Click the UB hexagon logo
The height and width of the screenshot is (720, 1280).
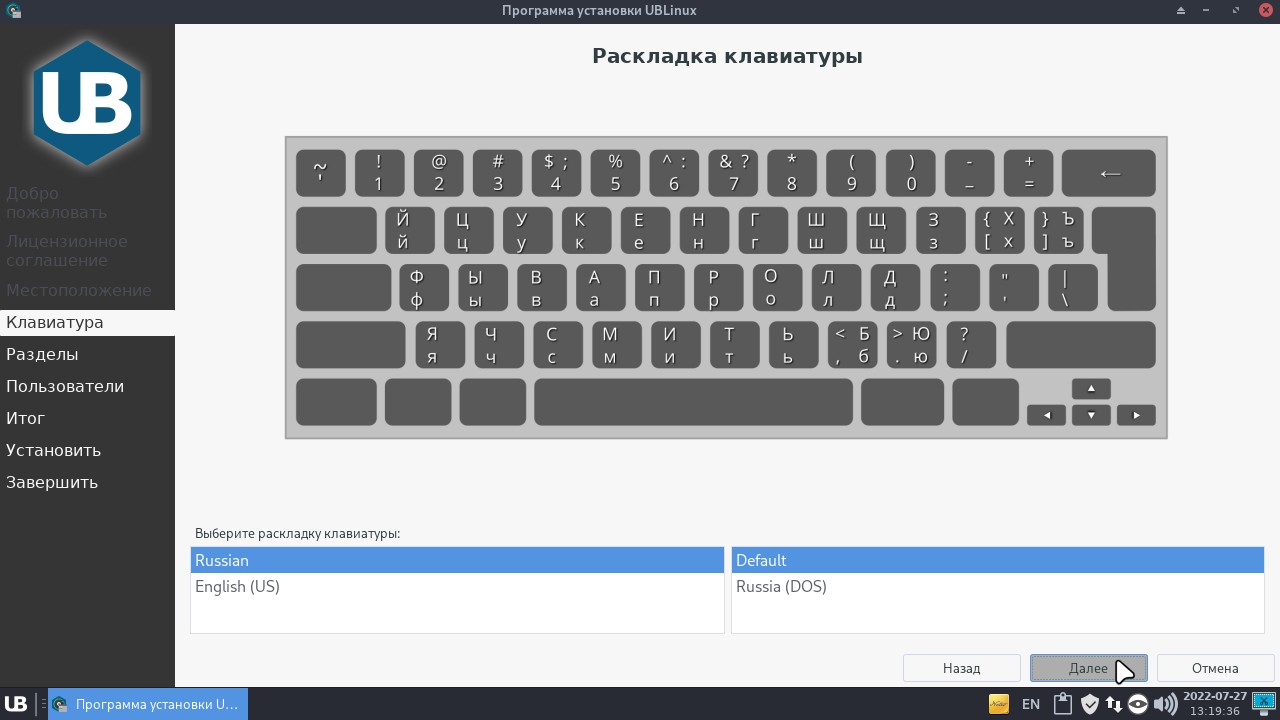tap(87, 103)
